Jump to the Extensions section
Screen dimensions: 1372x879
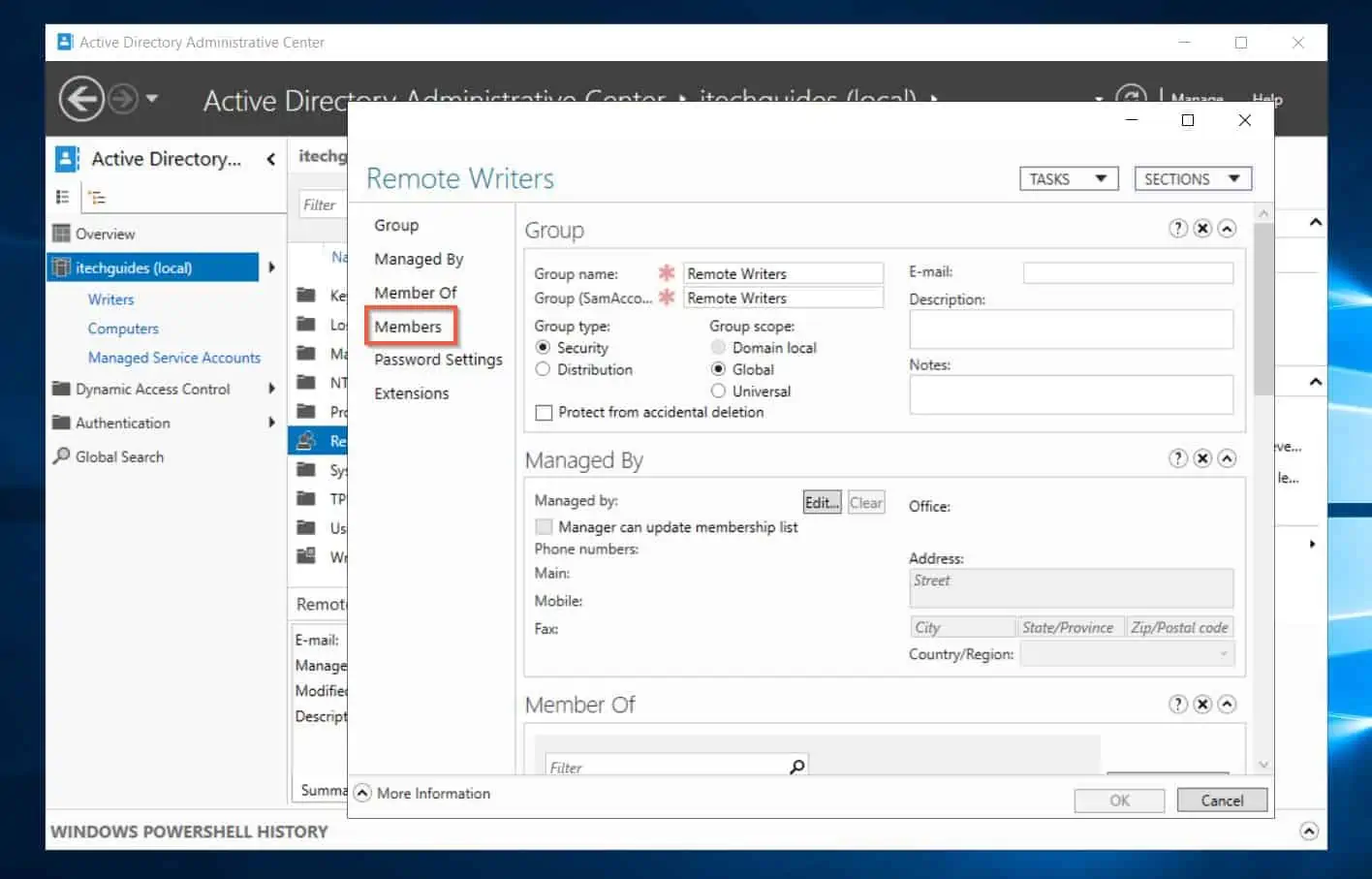click(x=412, y=393)
